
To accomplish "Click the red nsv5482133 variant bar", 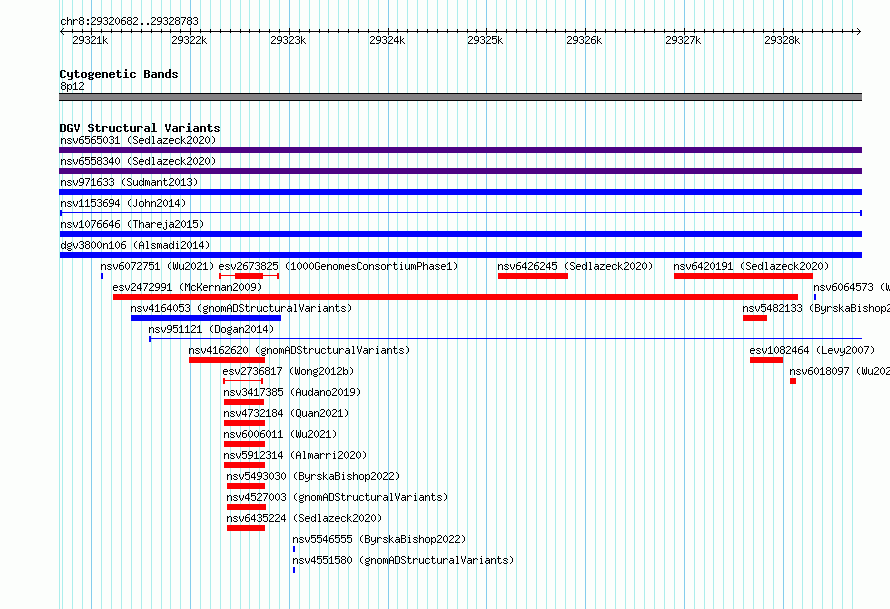I will coord(755,318).
